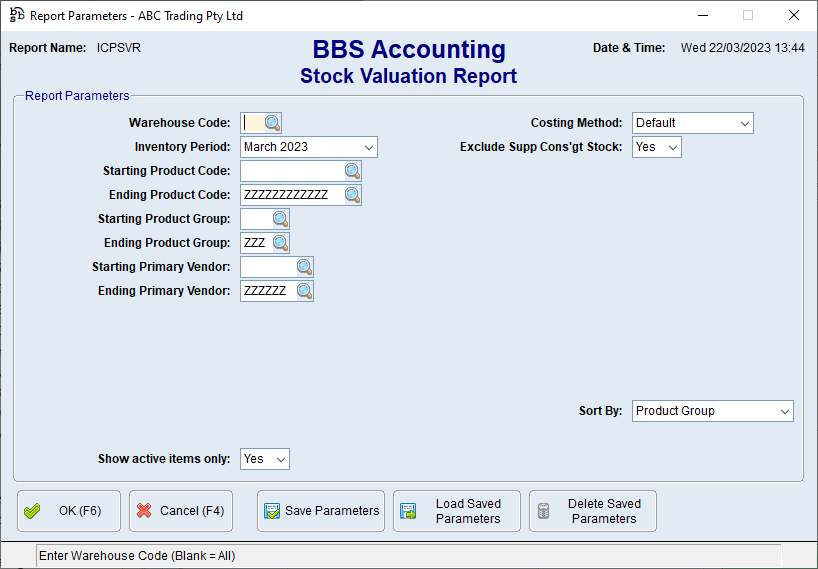
Task: Click the Ending Product Group lookup icon
Action: pyautogui.click(x=280, y=243)
